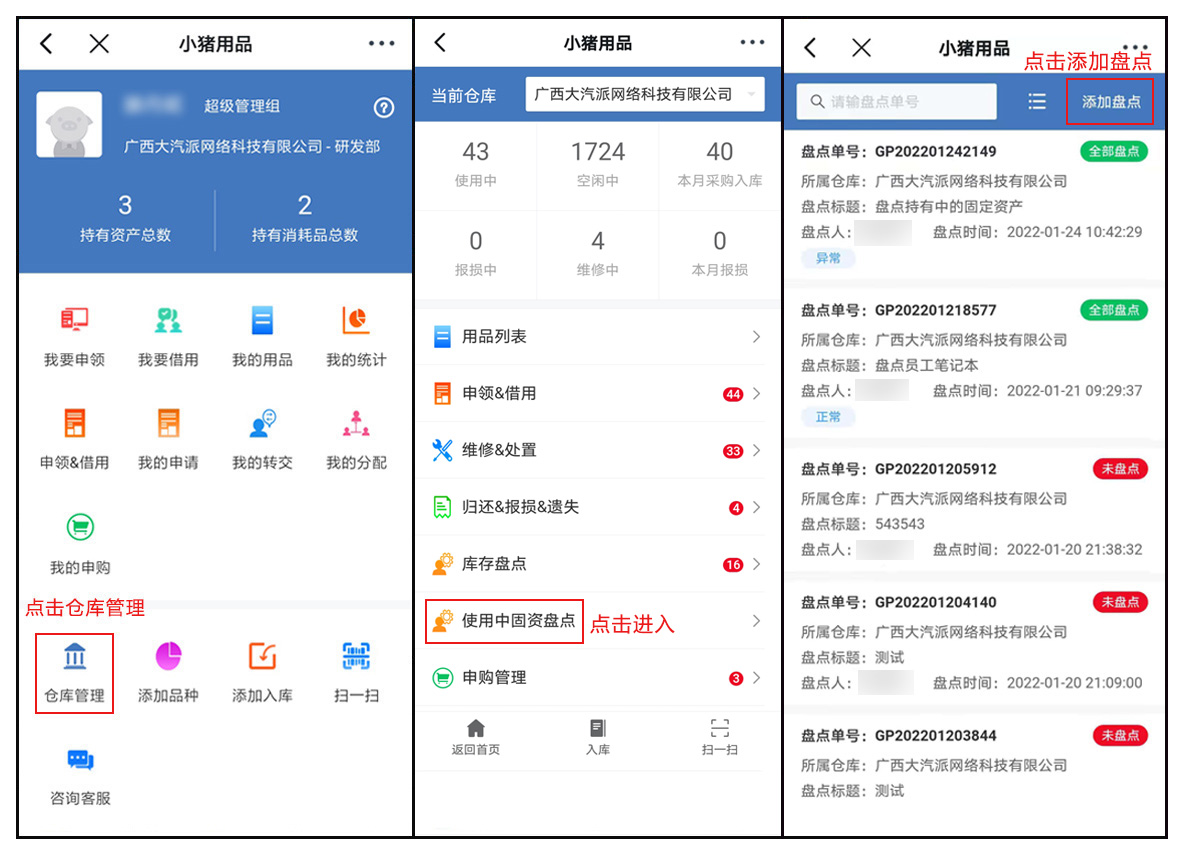Expand 库存盘点 via its chevron
This screenshot has width=1194, height=860.
click(x=756, y=564)
